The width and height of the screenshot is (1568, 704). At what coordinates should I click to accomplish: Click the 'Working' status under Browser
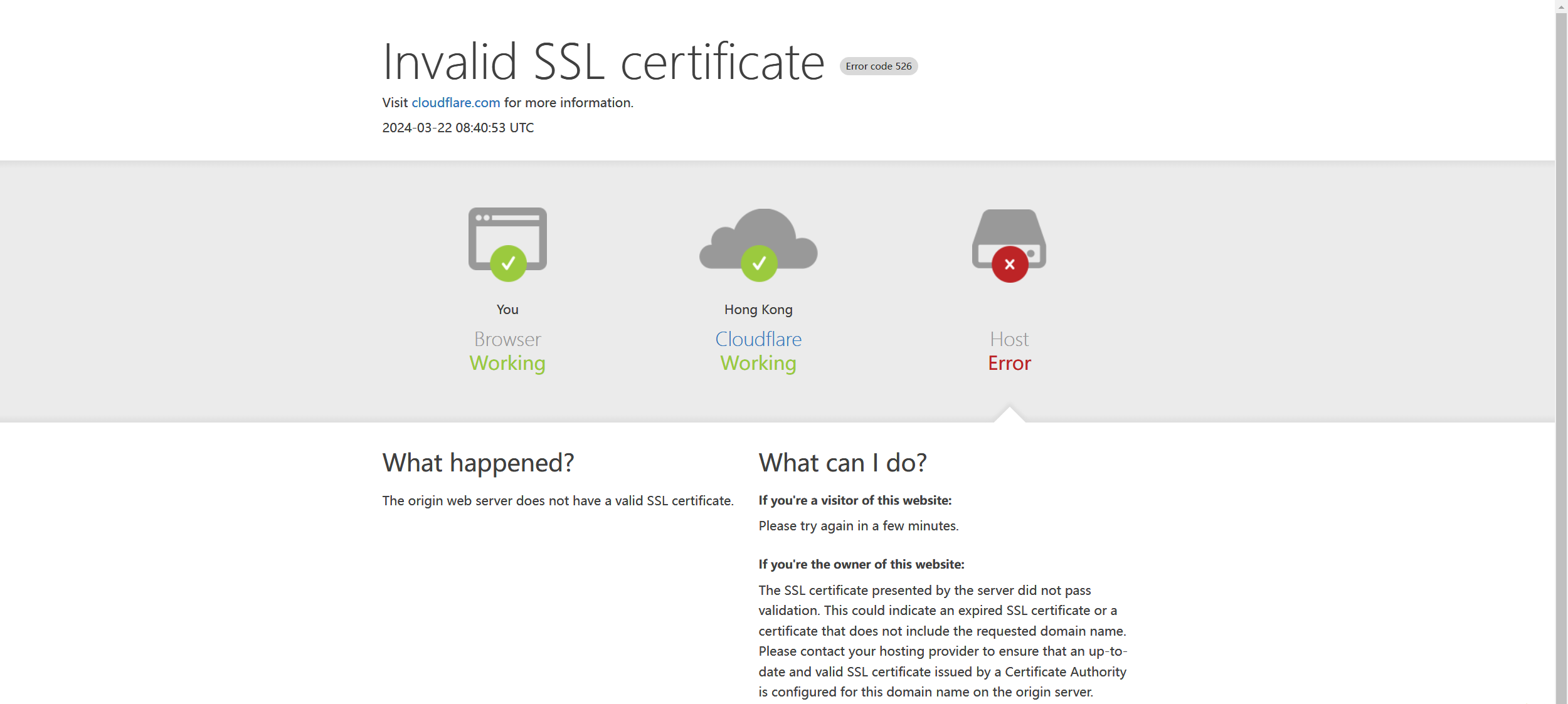[507, 364]
